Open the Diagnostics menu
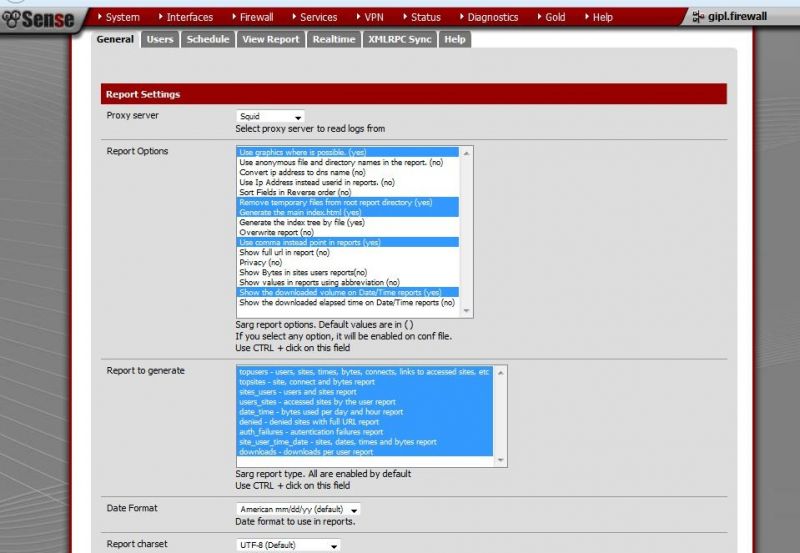The image size is (800, 553). pyautogui.click(x=489, y=17)
